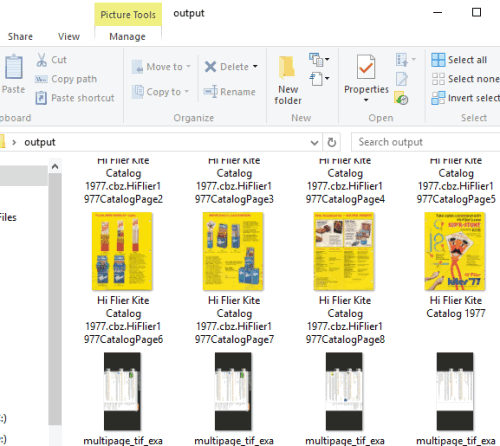Refresh the output folder view

tap(331, 142)
